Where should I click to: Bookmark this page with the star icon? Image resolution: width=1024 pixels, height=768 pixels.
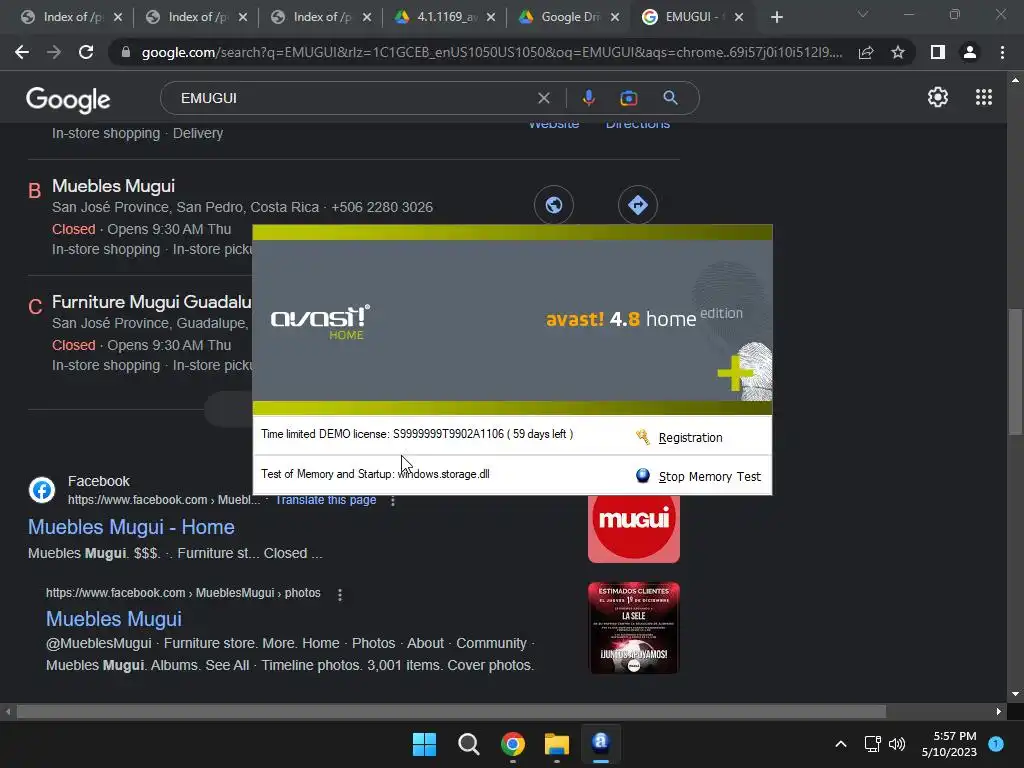coord(898,52)
